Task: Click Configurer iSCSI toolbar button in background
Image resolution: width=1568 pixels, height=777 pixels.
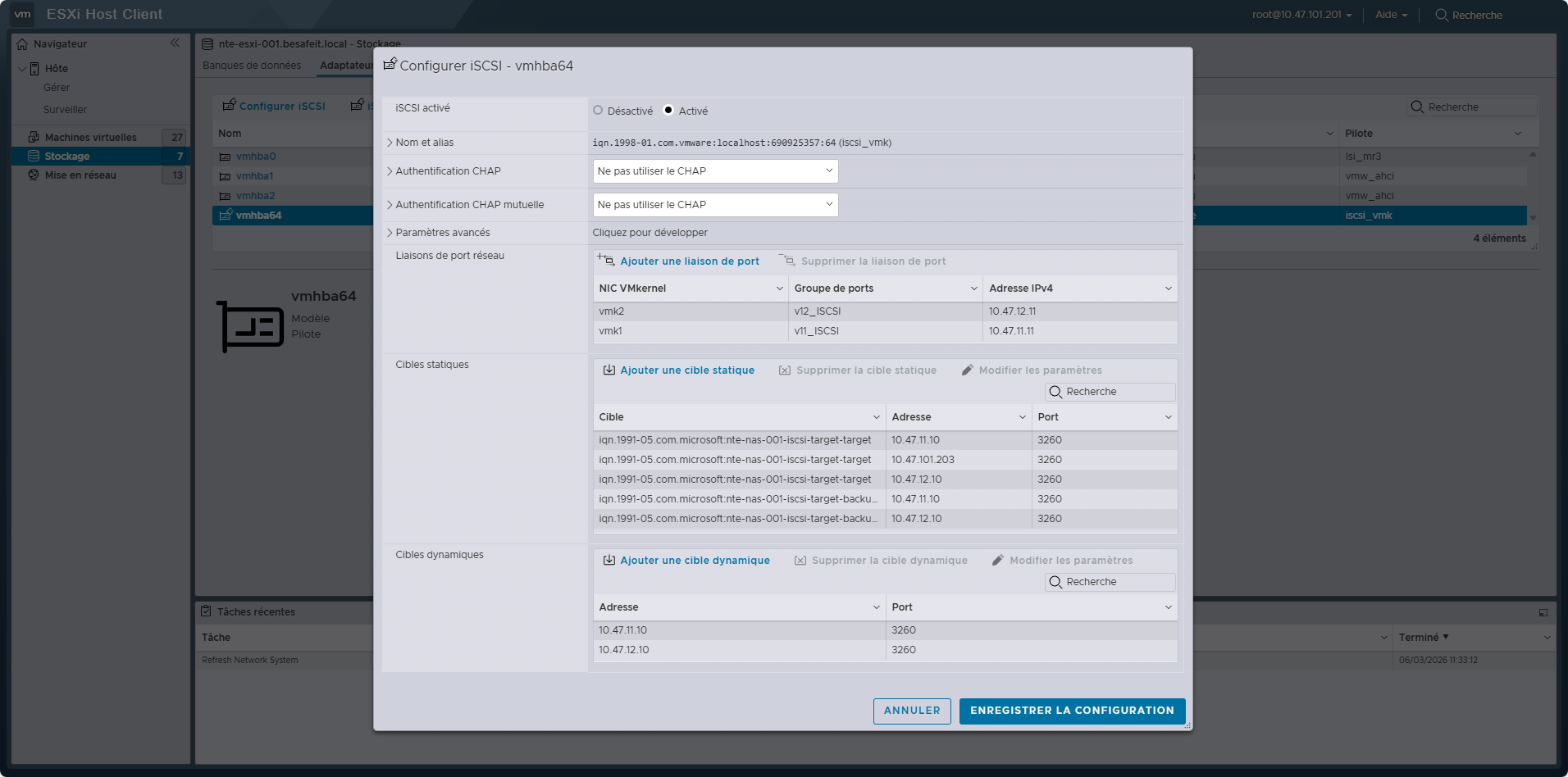Action: (274, 106)
